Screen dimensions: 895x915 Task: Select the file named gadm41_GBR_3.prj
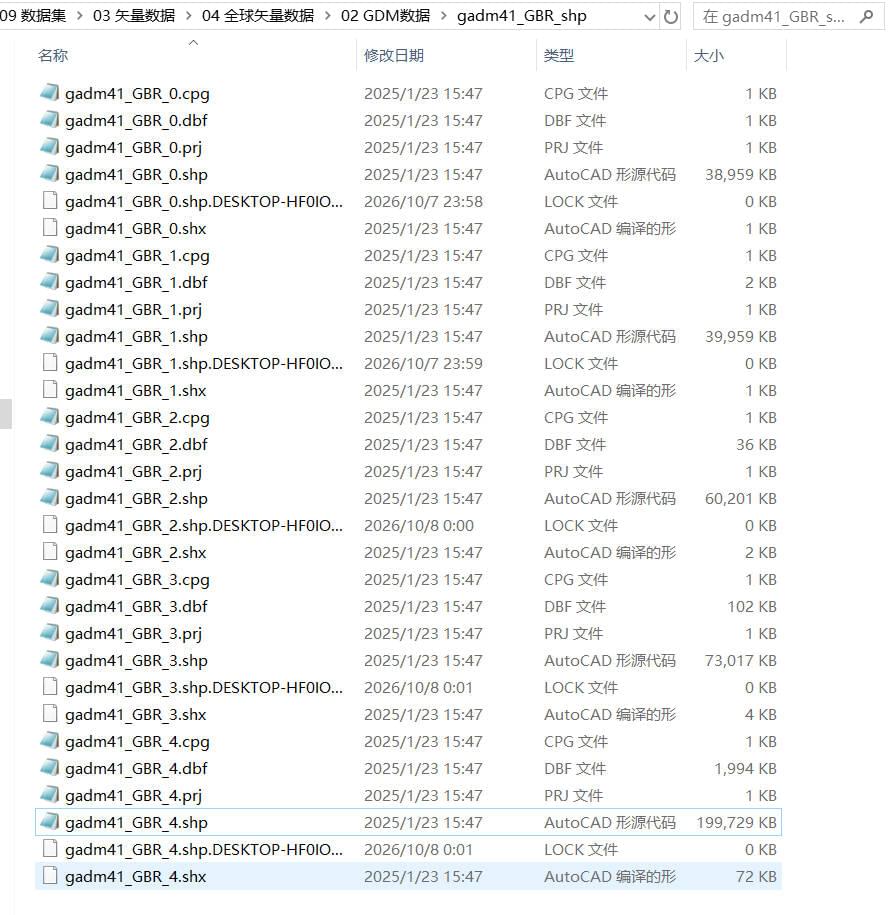(134, 634)
